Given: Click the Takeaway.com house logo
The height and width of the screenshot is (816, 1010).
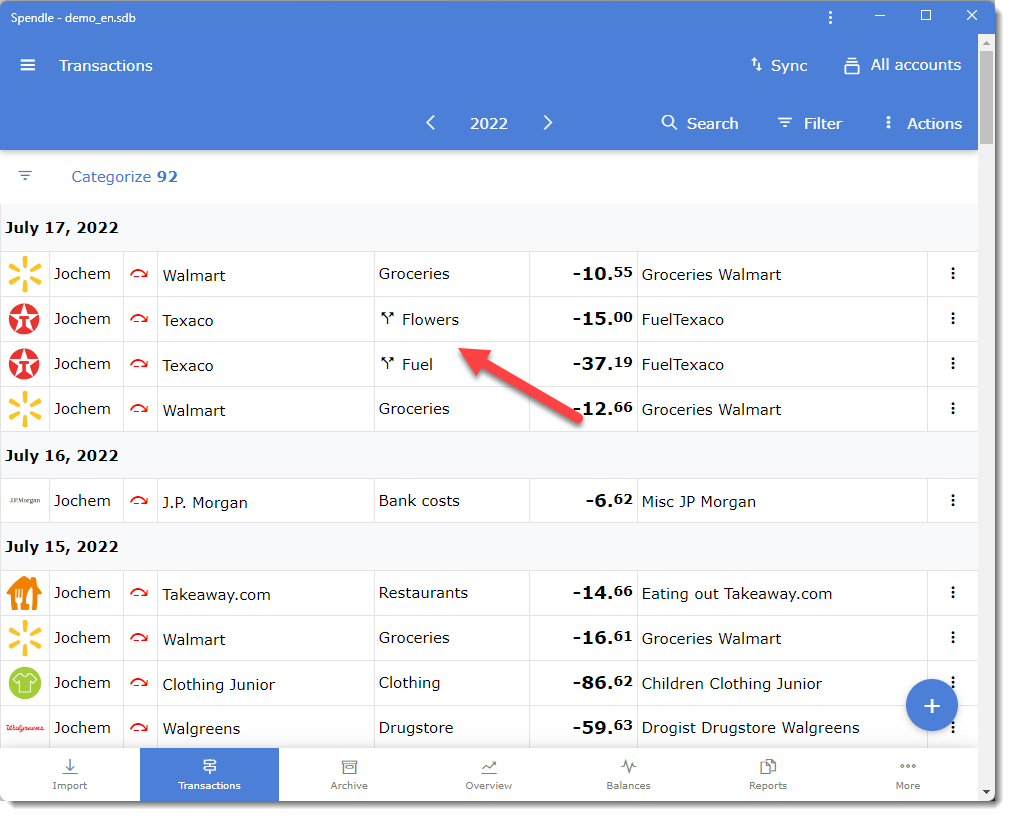Looking at the screenshot, I should (24, 593).
